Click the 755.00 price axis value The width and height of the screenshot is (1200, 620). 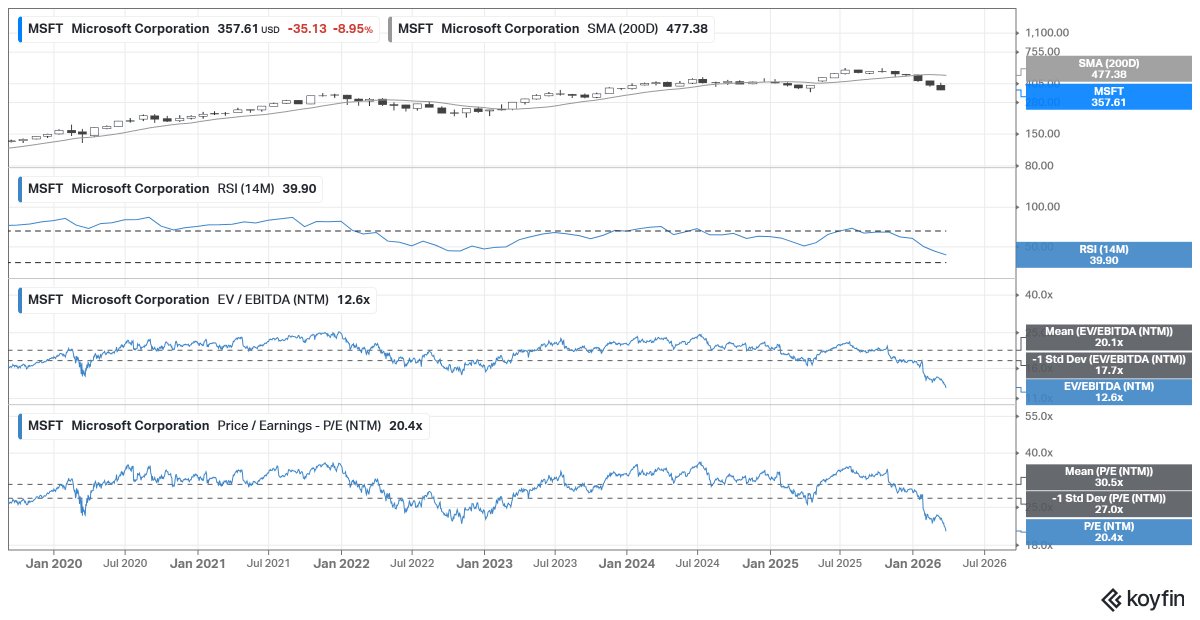coord(1044,52)
